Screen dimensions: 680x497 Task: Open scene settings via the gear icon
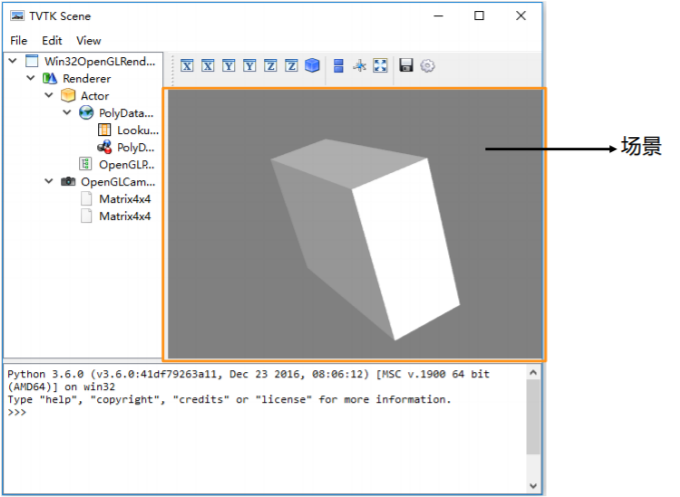point(427,66)
